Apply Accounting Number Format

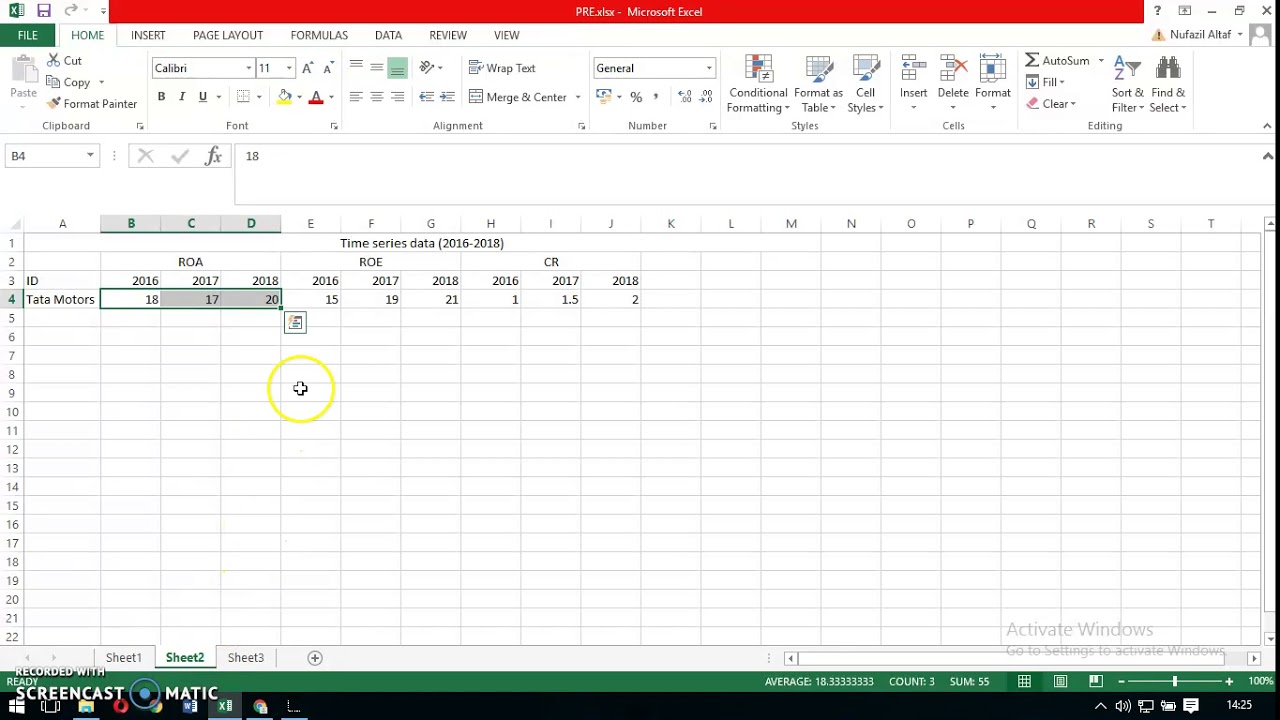(x=603, y=97)
